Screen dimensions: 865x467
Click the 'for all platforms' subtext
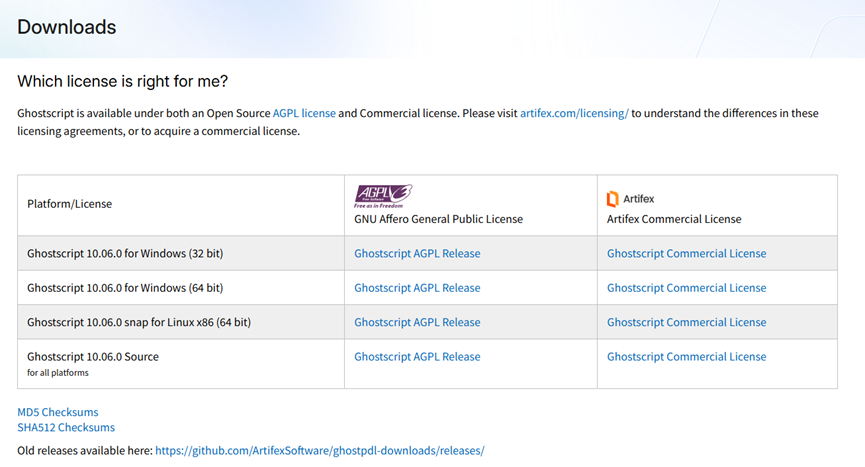pos(58,373)
